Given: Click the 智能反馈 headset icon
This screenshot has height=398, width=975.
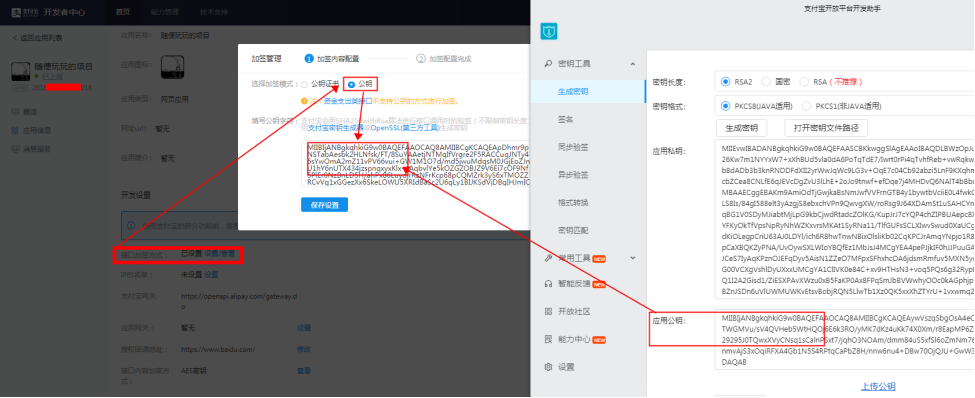Looking at the screenshot, I should 548,284.
